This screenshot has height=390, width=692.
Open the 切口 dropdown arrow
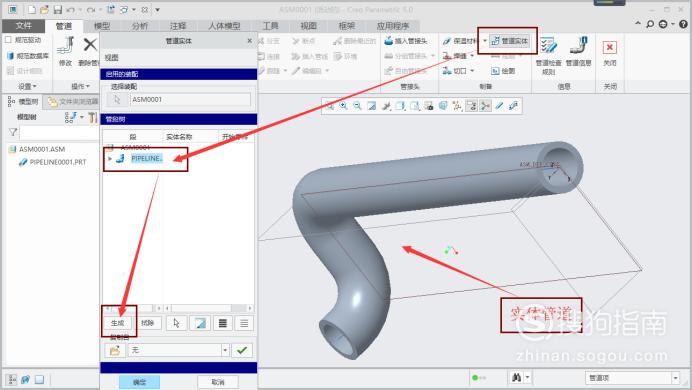472,71
